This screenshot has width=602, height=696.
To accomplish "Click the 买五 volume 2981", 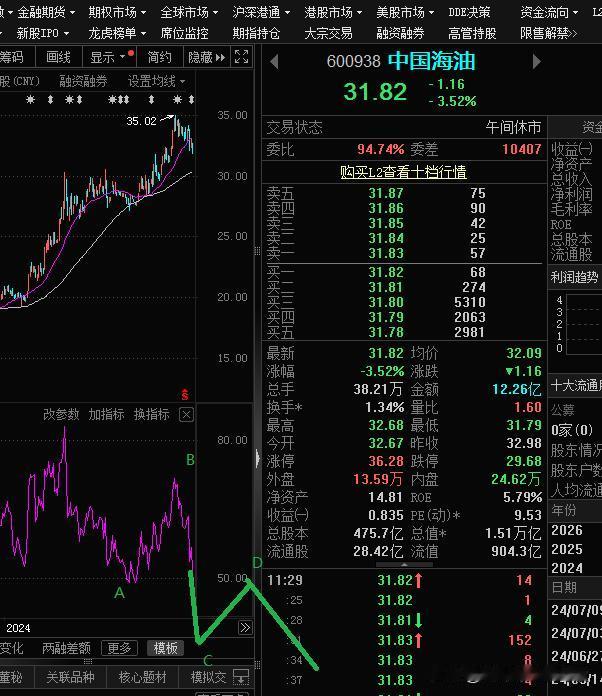I will tap(469, 332).
